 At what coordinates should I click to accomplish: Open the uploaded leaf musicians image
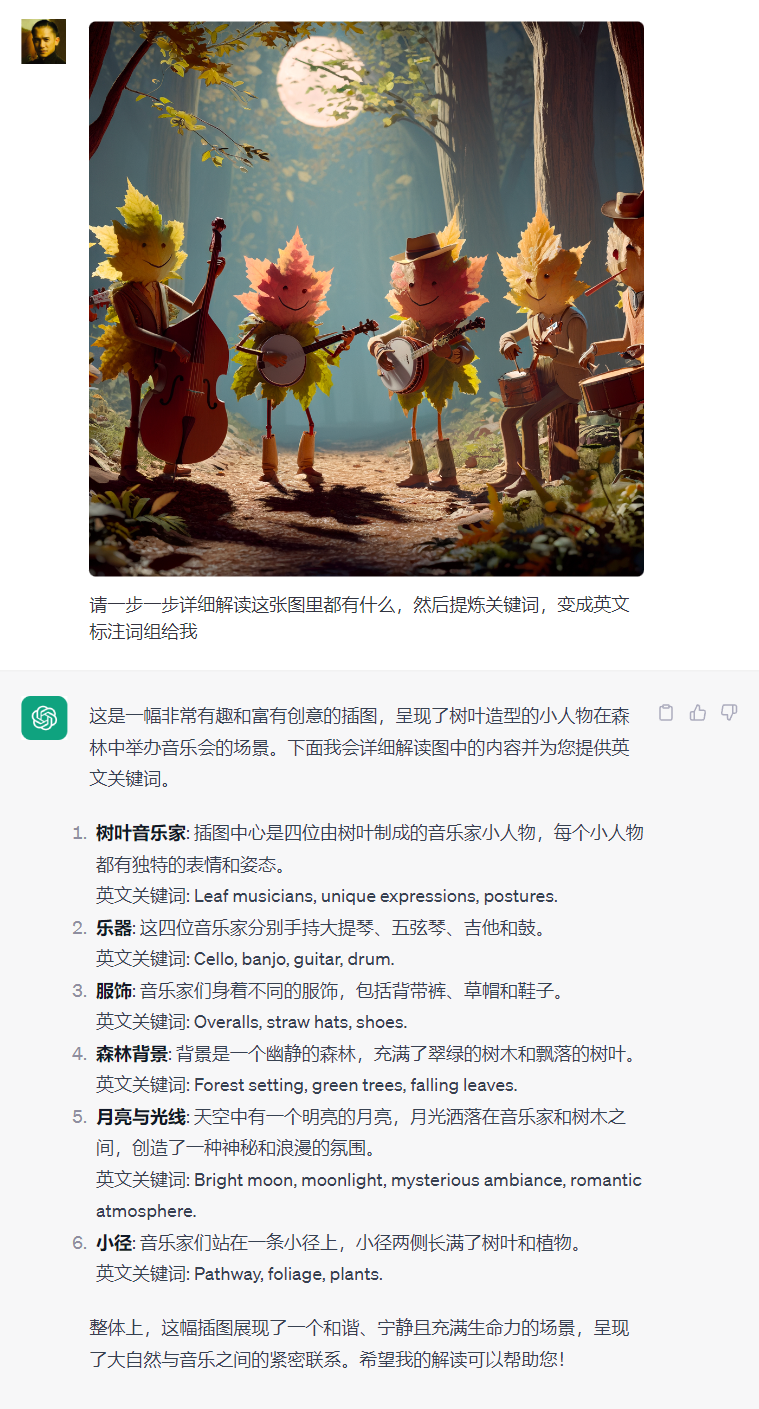[366, 299]
